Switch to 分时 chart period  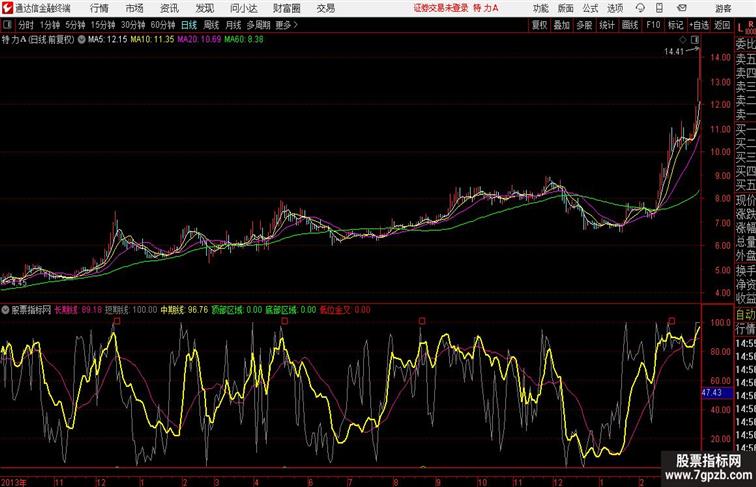click(x=26, y=25)
